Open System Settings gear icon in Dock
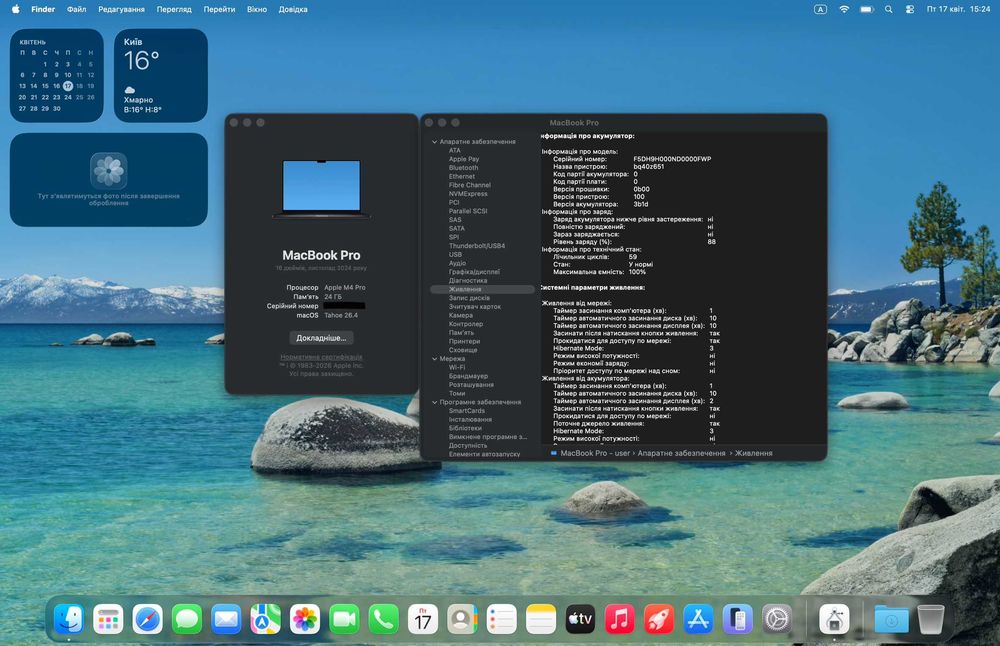1000x646 pixels. 777,619
